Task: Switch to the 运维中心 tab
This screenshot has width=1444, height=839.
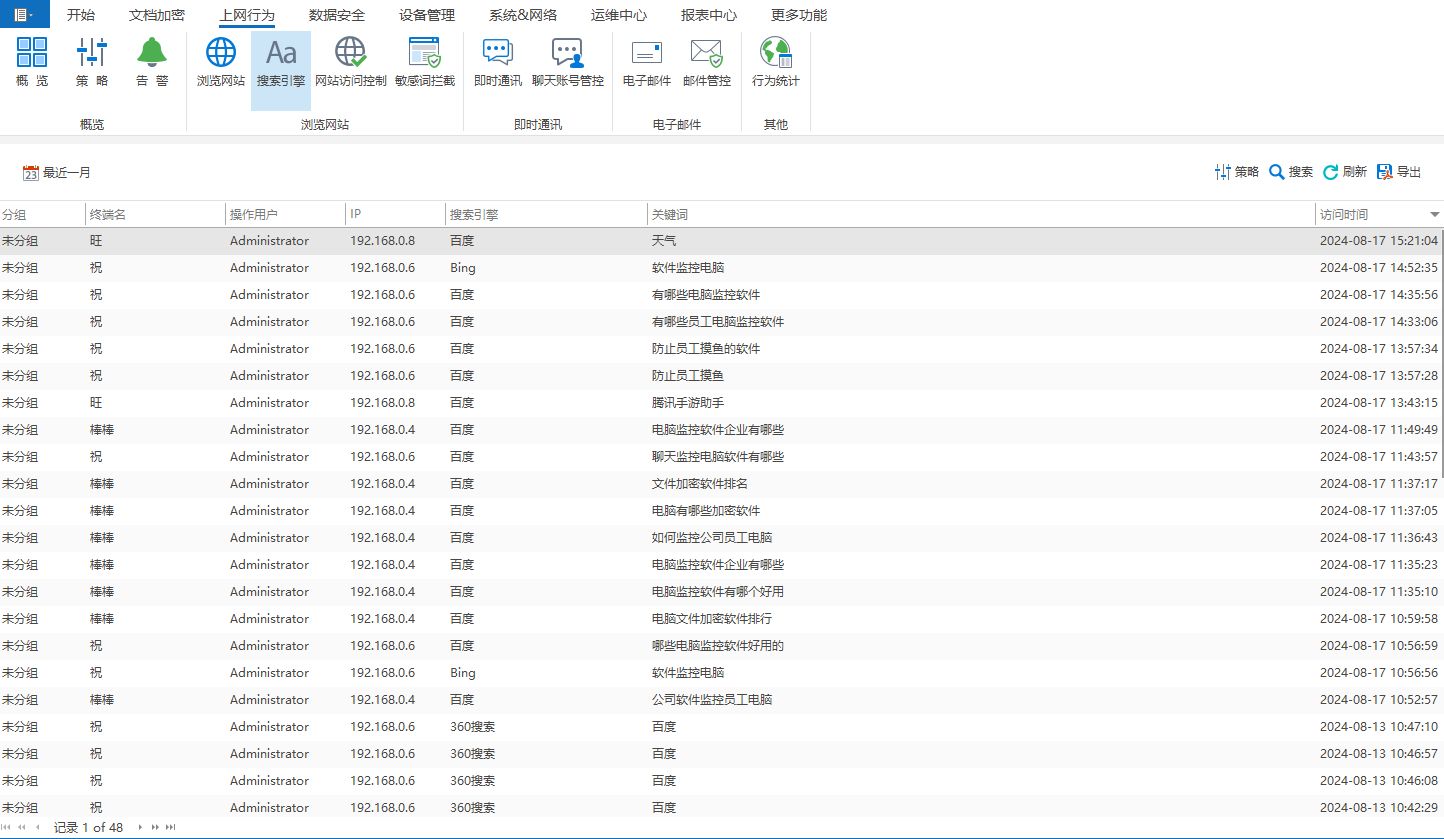Action: click(x=619, y=15)
